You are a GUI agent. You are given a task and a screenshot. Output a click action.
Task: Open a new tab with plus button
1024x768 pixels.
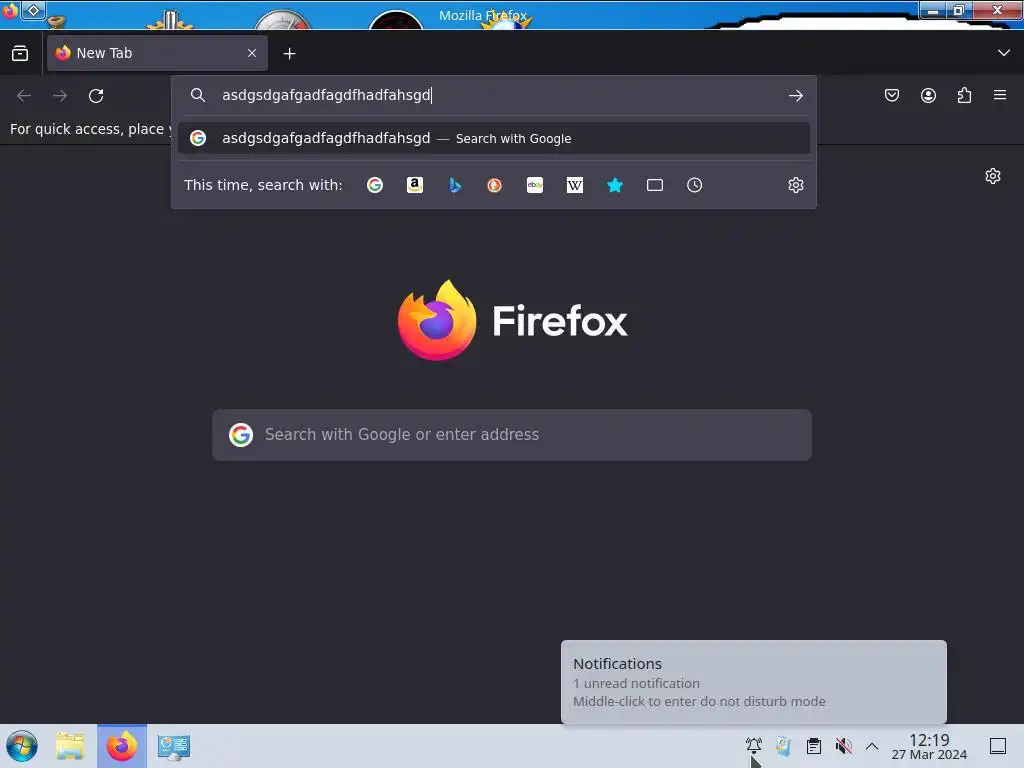point(289,54)
